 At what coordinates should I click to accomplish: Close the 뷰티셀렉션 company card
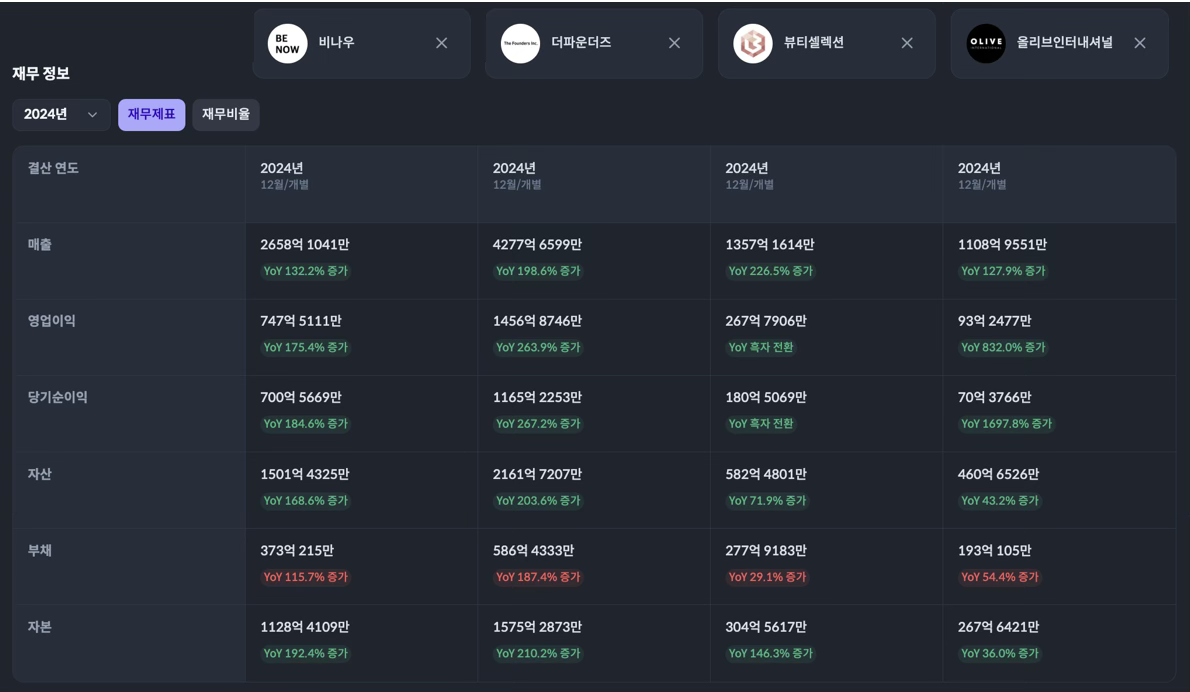pos(907,43)
